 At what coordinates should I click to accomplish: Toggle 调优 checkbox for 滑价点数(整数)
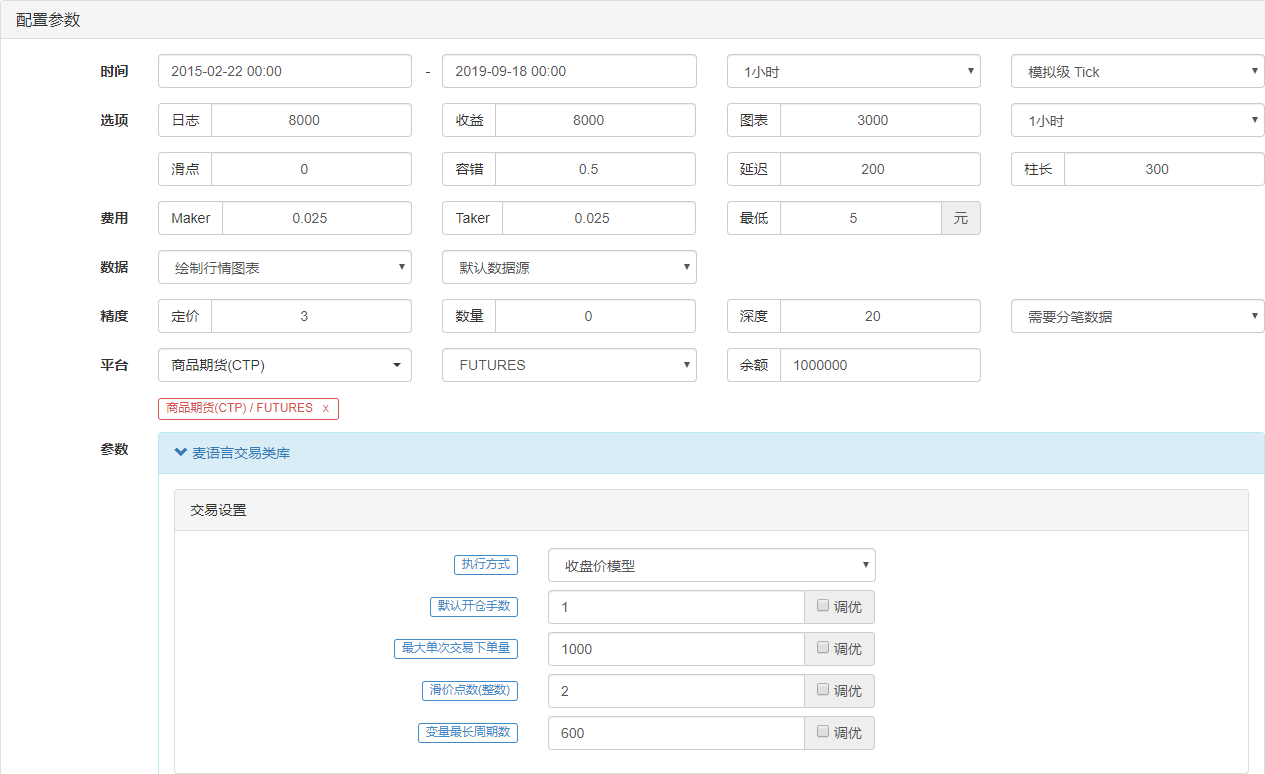[x=822, y=689]
